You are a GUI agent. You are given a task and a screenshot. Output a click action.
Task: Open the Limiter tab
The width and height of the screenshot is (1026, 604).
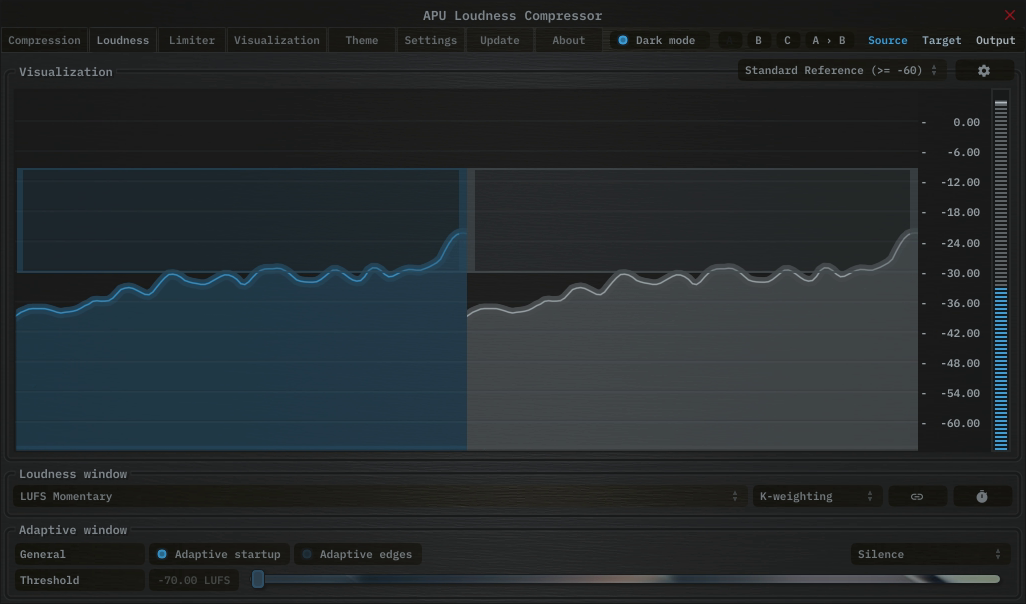(x=192, y=41)
